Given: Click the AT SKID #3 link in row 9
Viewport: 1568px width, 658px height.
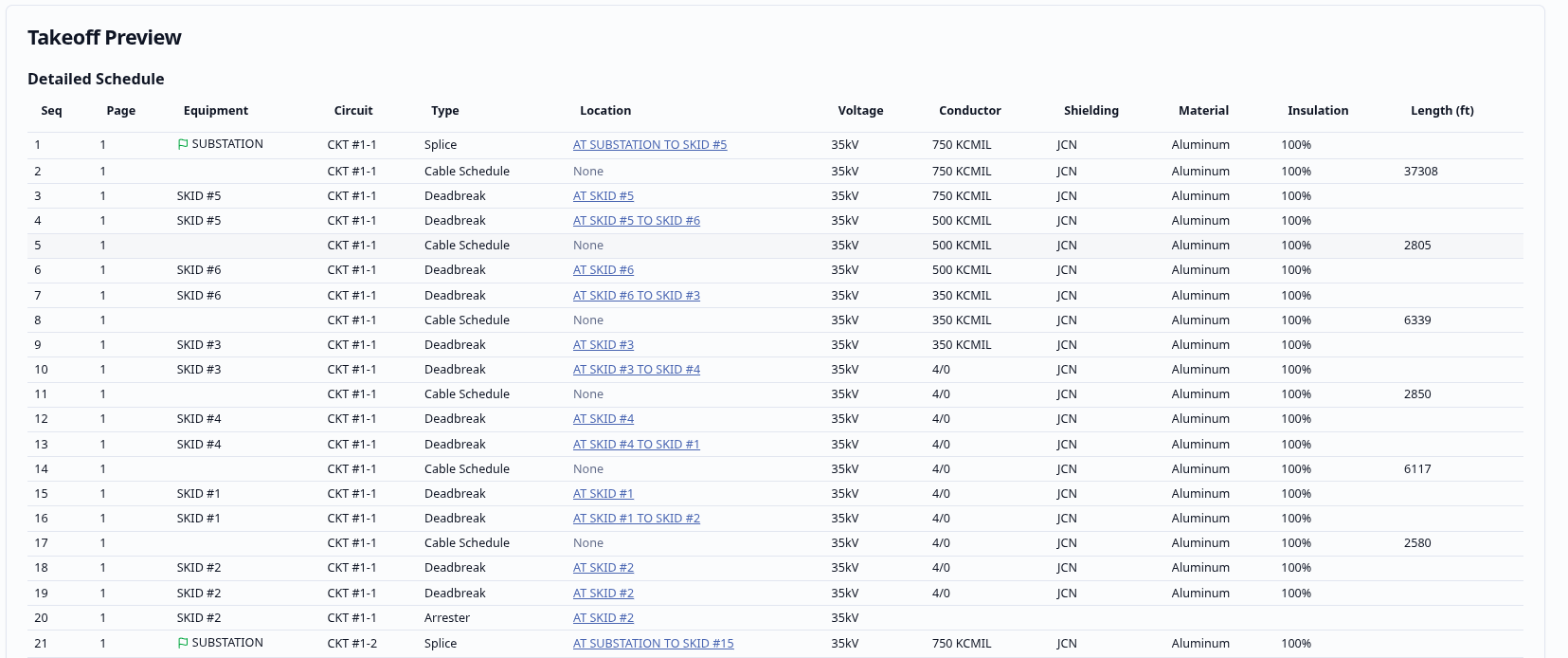Looking at the screenshot, I should pyautogui.click(x=604, y=345).
